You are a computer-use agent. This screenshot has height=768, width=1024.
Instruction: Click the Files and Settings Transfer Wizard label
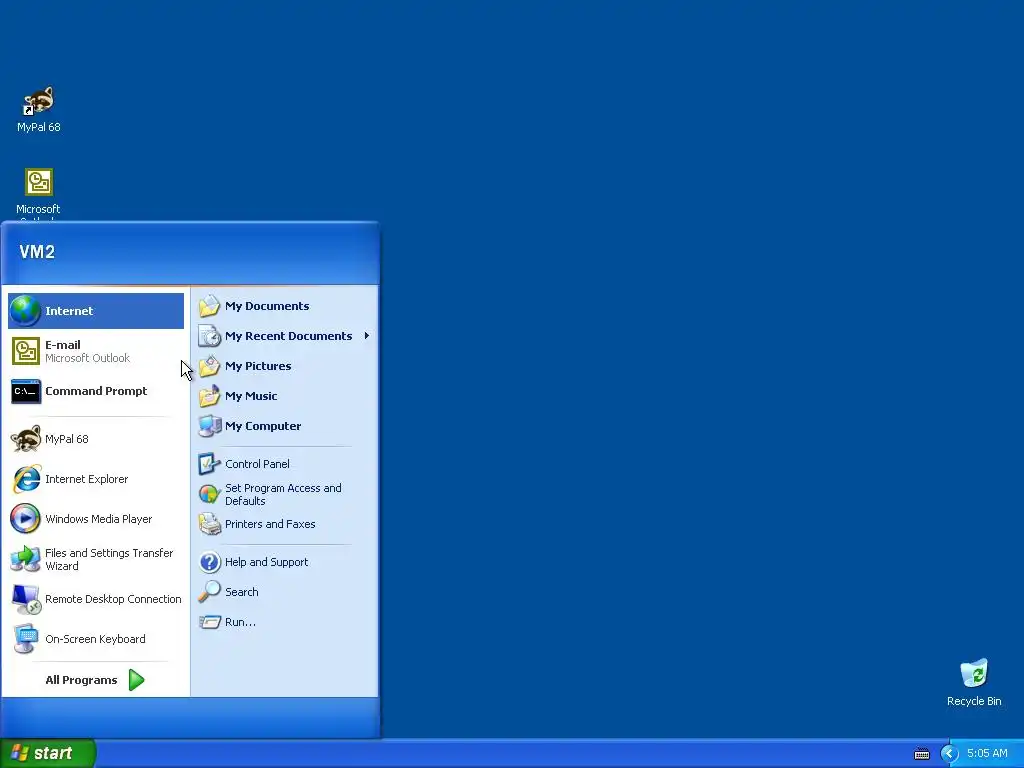(x=109, y=559)
